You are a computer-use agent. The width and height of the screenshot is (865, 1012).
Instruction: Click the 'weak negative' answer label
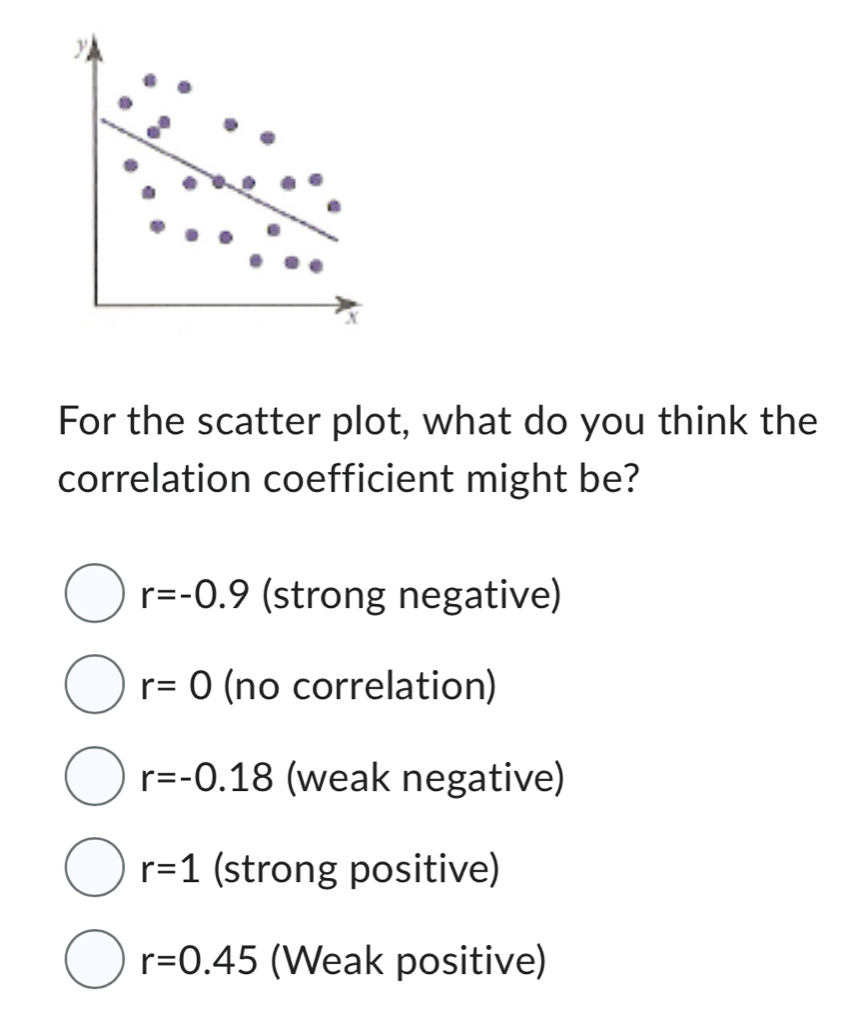[351, 778]
